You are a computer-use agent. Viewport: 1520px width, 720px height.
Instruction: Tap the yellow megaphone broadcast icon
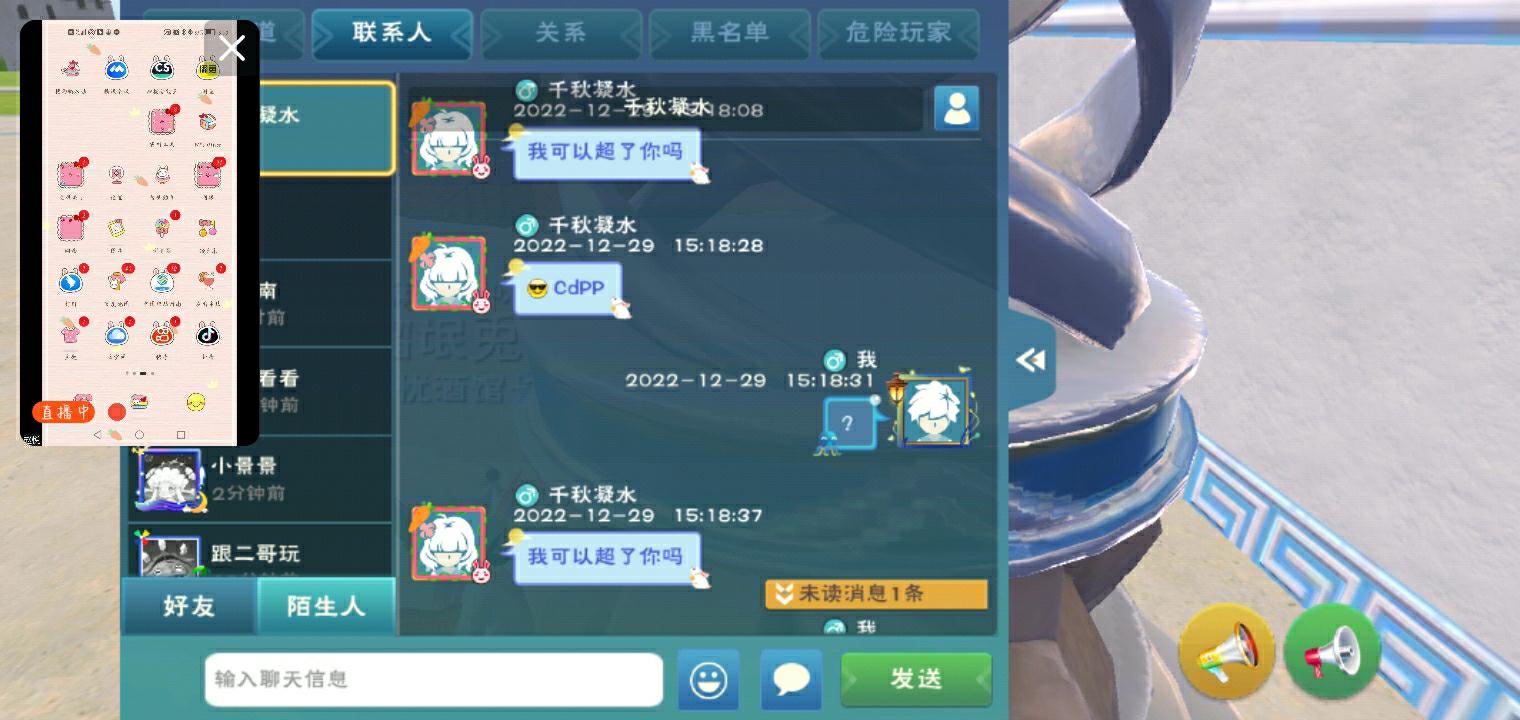point(1227,651)
